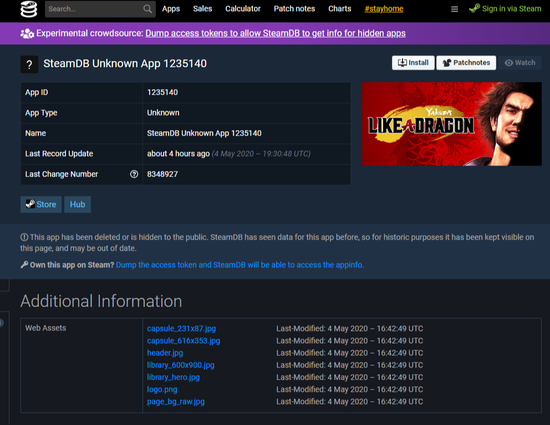550x425 pixels.
Task: Open capsule_231x87.jpg asset
Action: click(x=181, y=329)
